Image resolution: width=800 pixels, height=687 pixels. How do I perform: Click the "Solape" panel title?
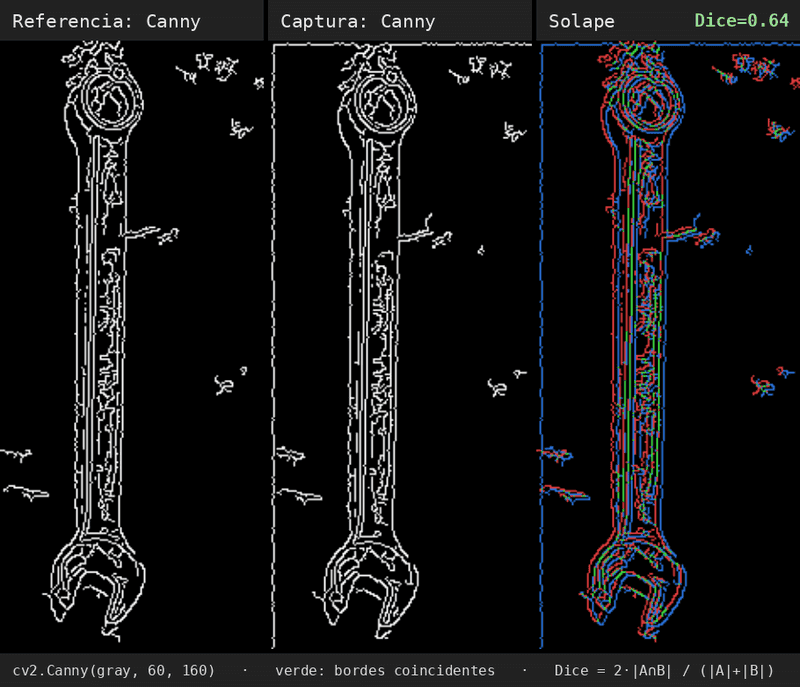point(581,21)
